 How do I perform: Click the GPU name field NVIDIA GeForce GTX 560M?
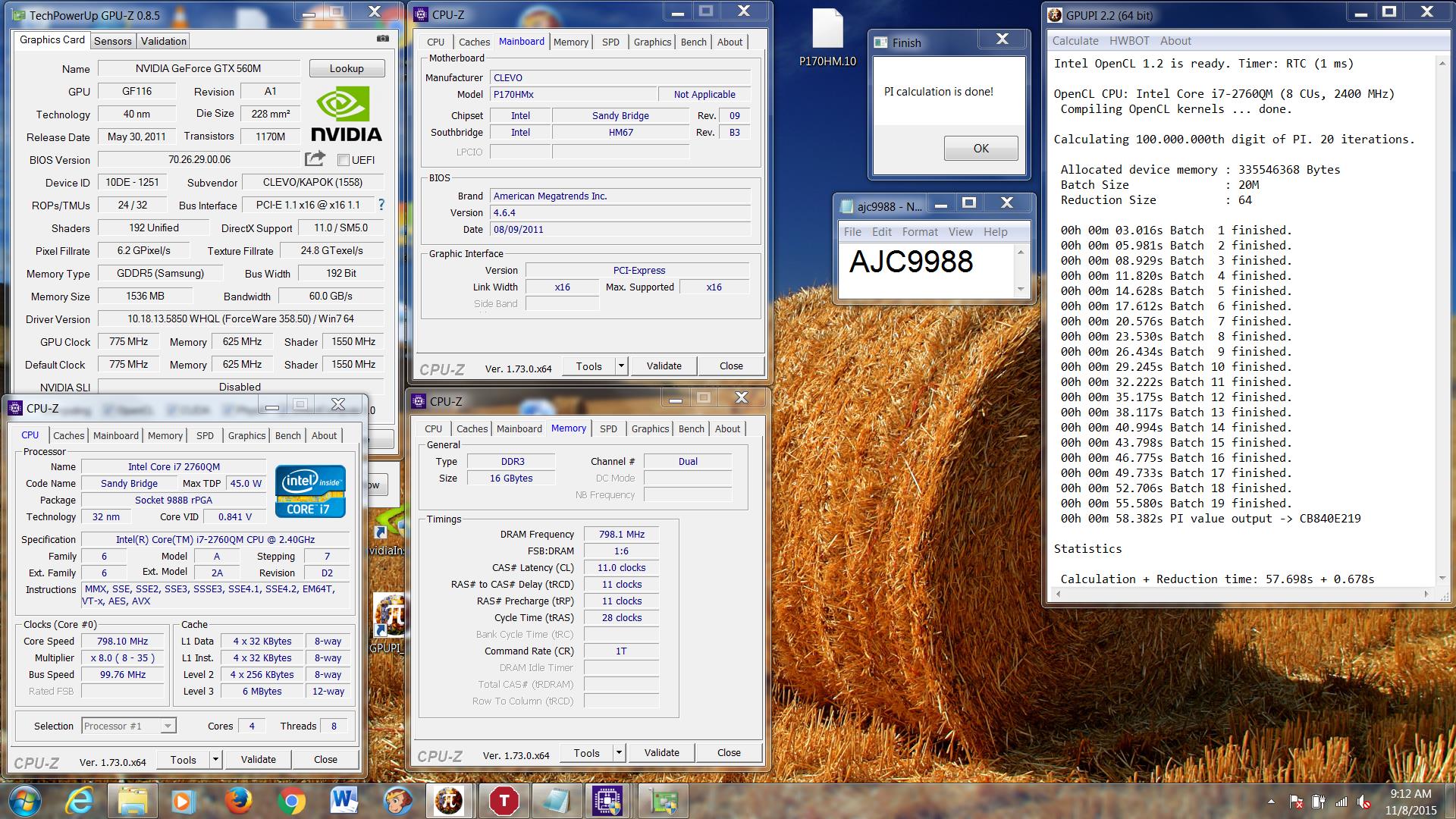(199, 68)
